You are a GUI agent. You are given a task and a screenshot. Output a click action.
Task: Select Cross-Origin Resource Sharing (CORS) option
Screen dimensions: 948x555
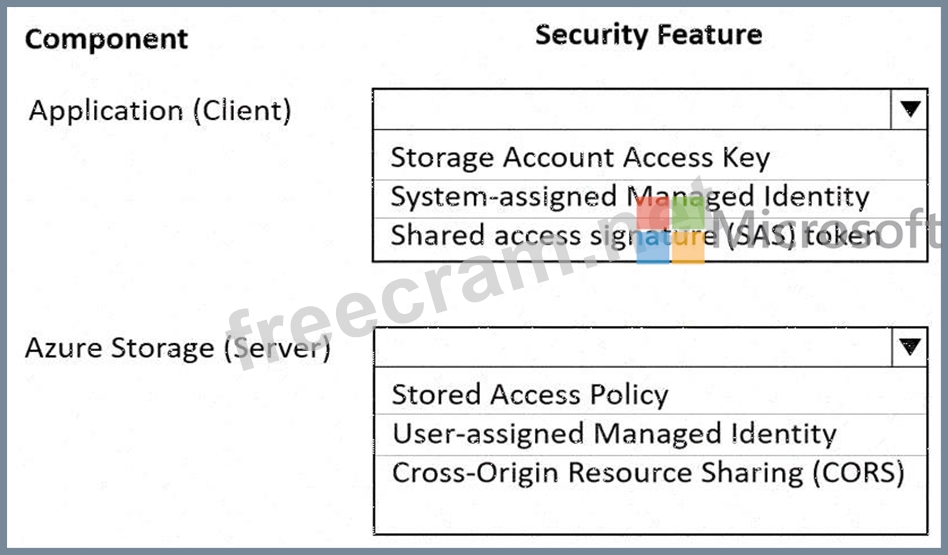(x=647, y=472)
